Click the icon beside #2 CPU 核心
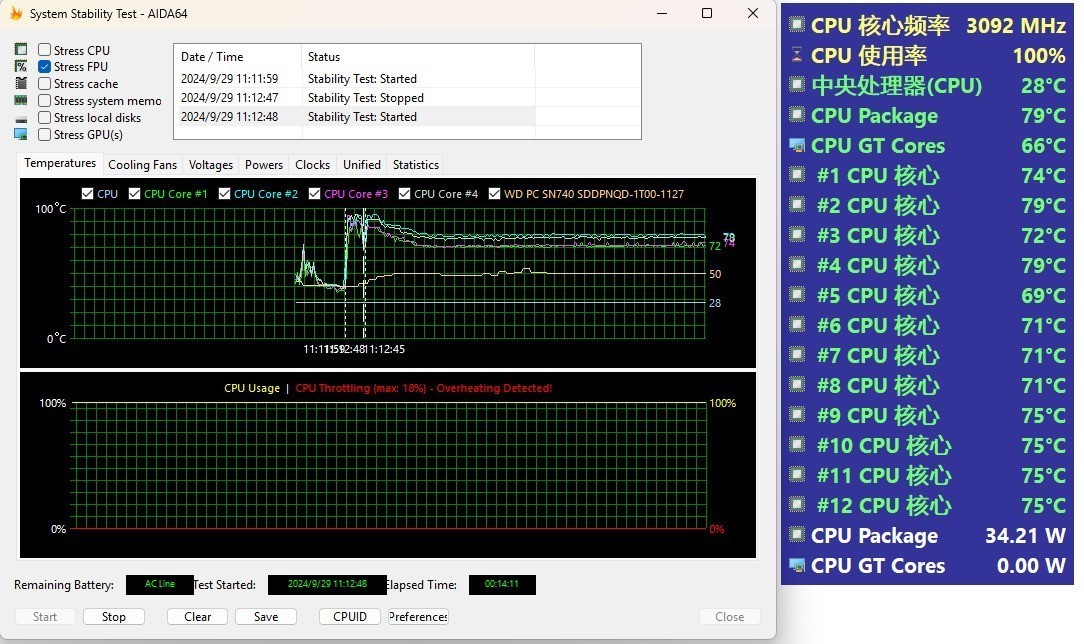This screenshot has width=1084, height=644. (x=796, y=204)
